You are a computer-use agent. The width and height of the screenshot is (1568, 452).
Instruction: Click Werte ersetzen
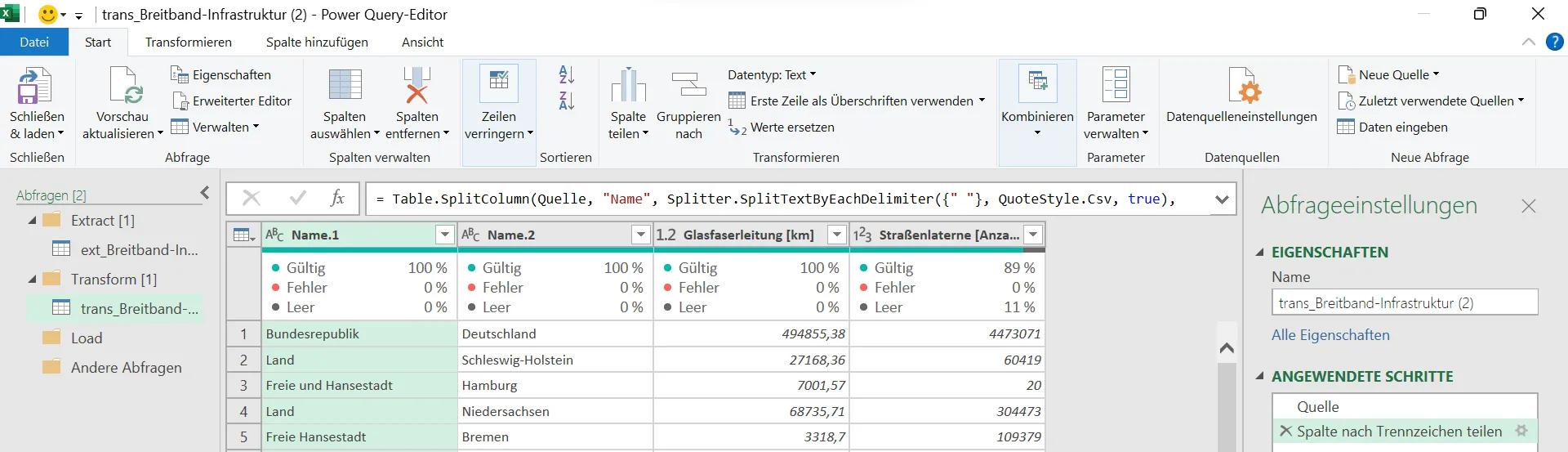(782, 127)
